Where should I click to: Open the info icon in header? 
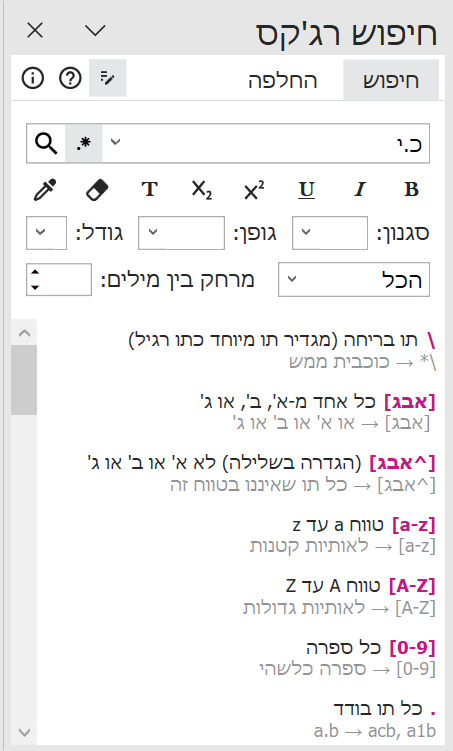click(33, 78)
